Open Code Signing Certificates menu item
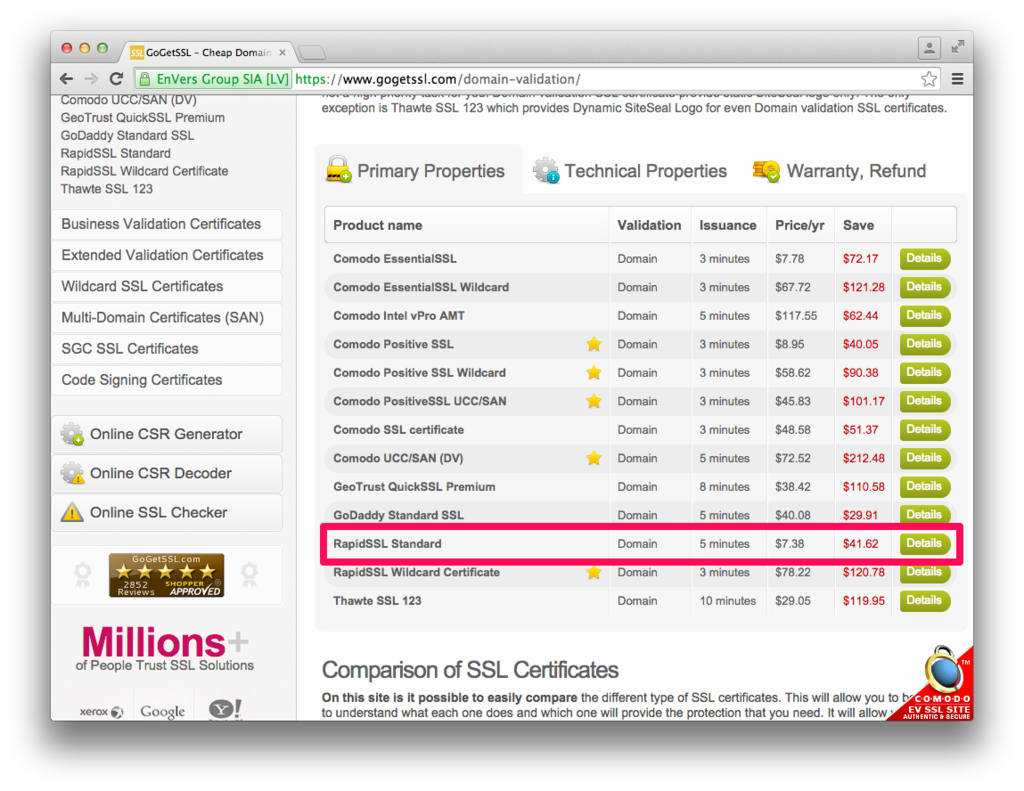 coord(167,380)
